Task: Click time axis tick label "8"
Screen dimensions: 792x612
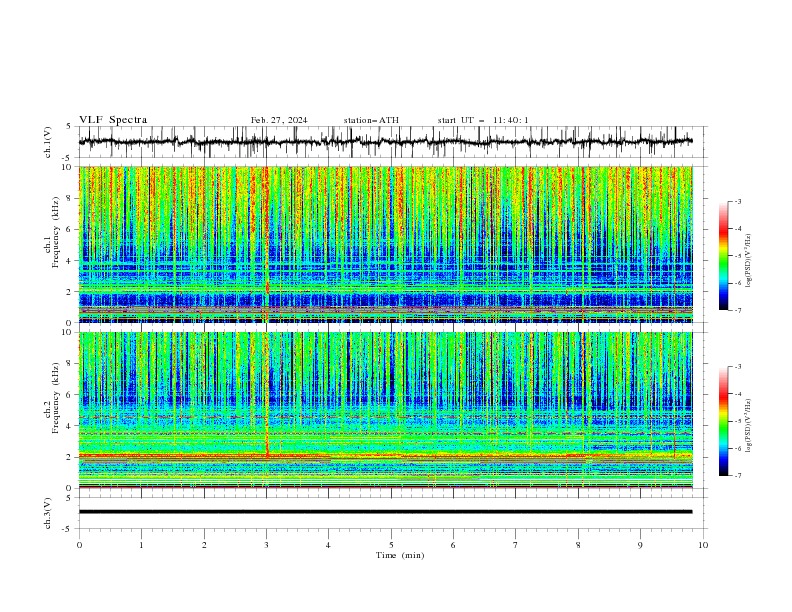Action: 578,545
